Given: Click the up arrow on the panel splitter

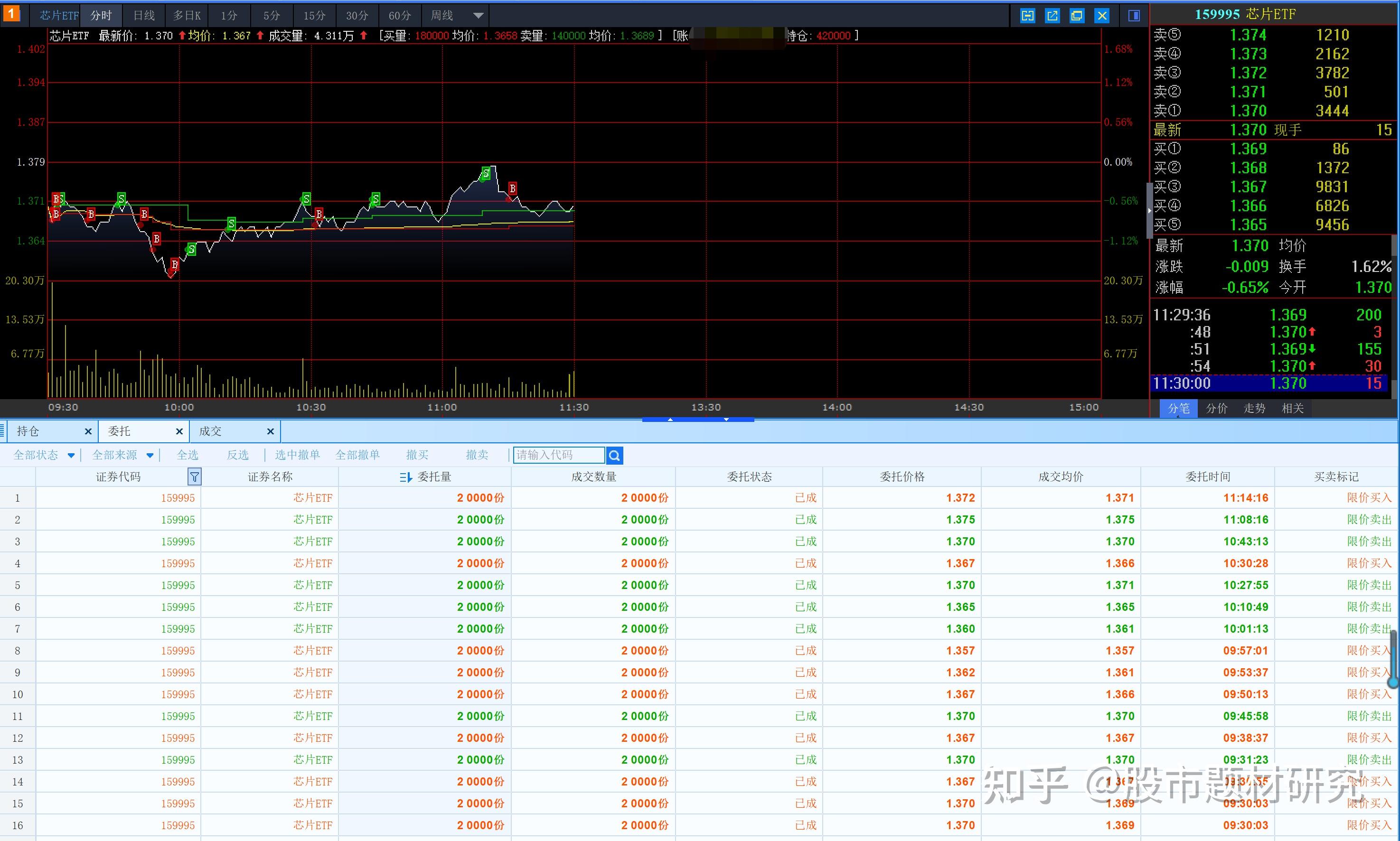Looking at the screenshot, I should click(670, 420).
